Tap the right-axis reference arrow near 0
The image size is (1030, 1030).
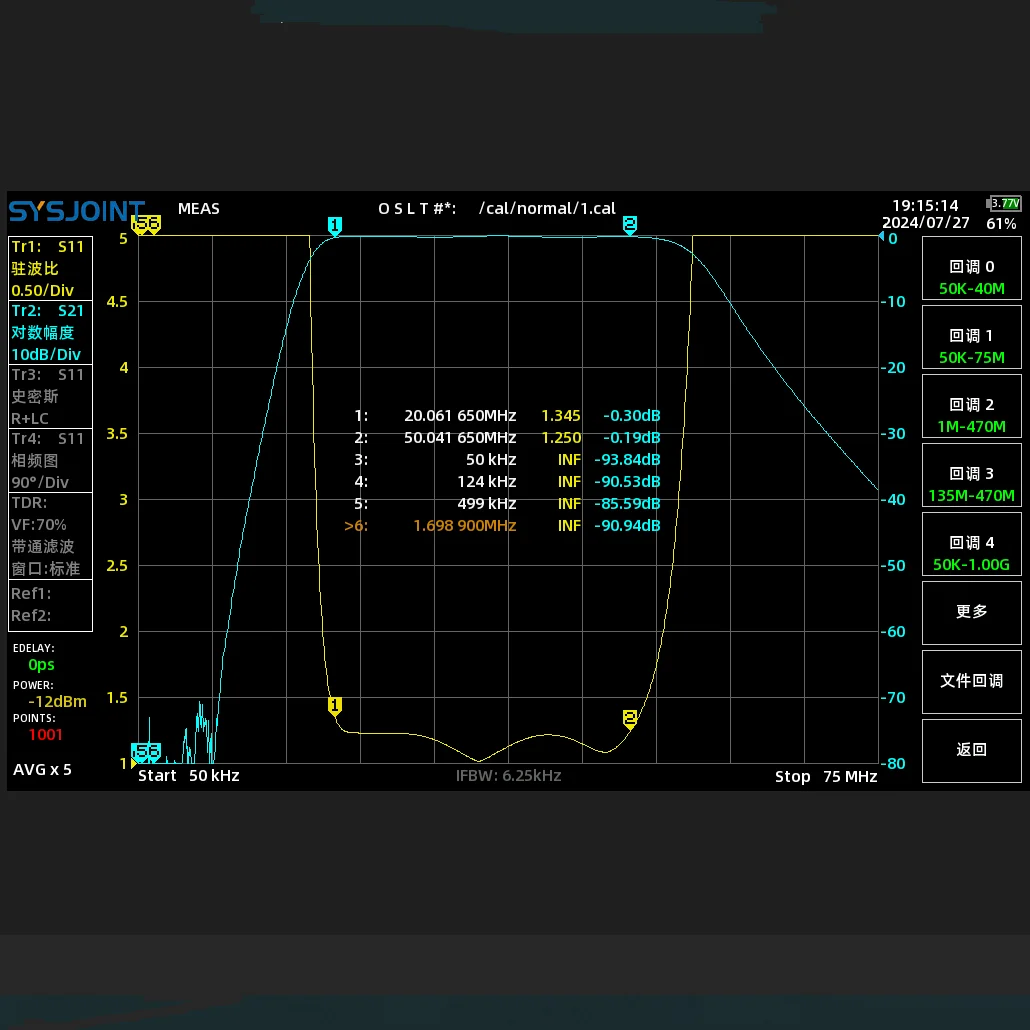click(x=881, y=238)
